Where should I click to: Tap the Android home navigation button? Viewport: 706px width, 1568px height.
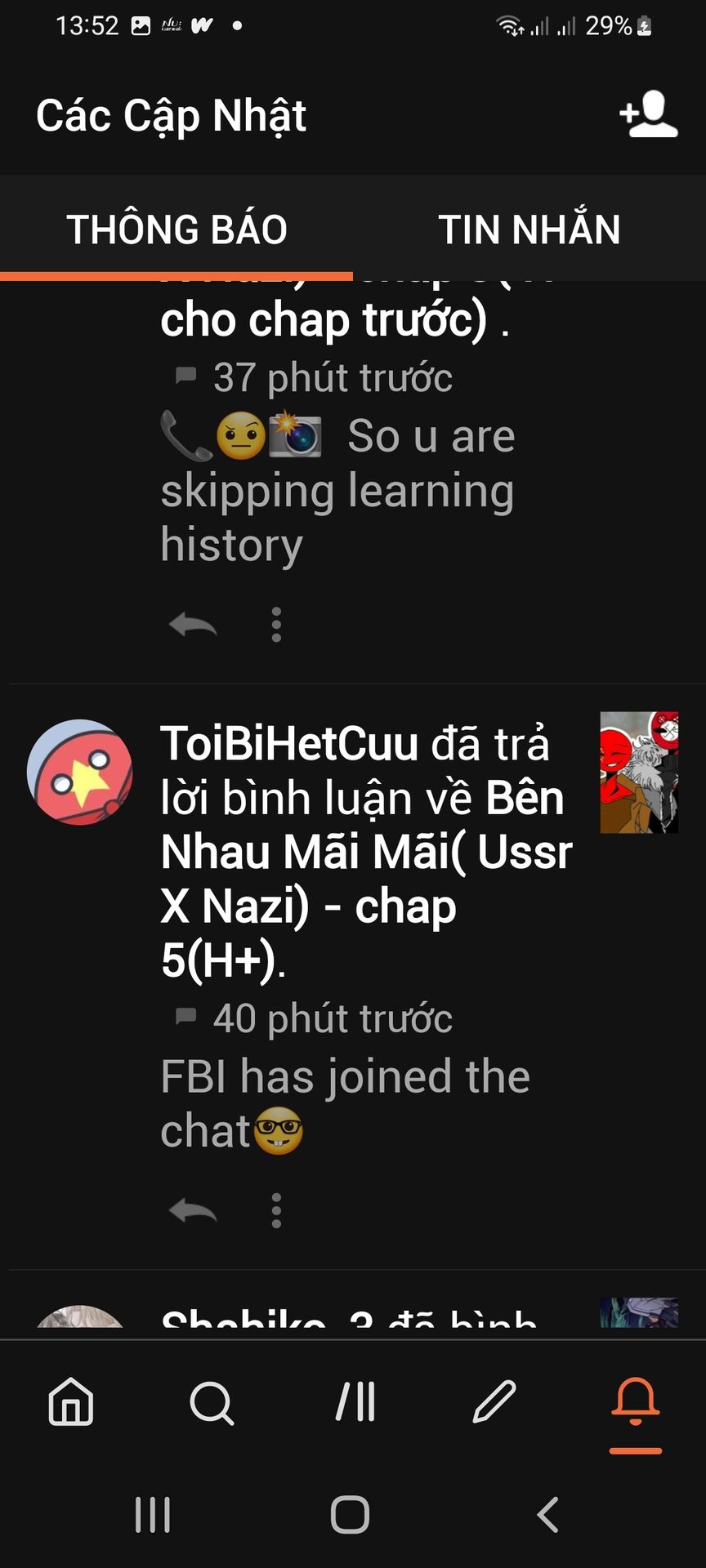350,1515
